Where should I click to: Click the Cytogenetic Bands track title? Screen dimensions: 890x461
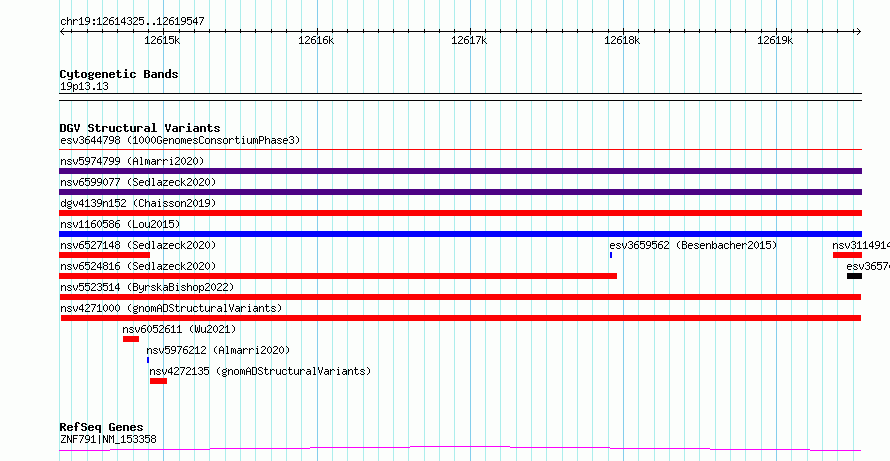coord(119,74)
